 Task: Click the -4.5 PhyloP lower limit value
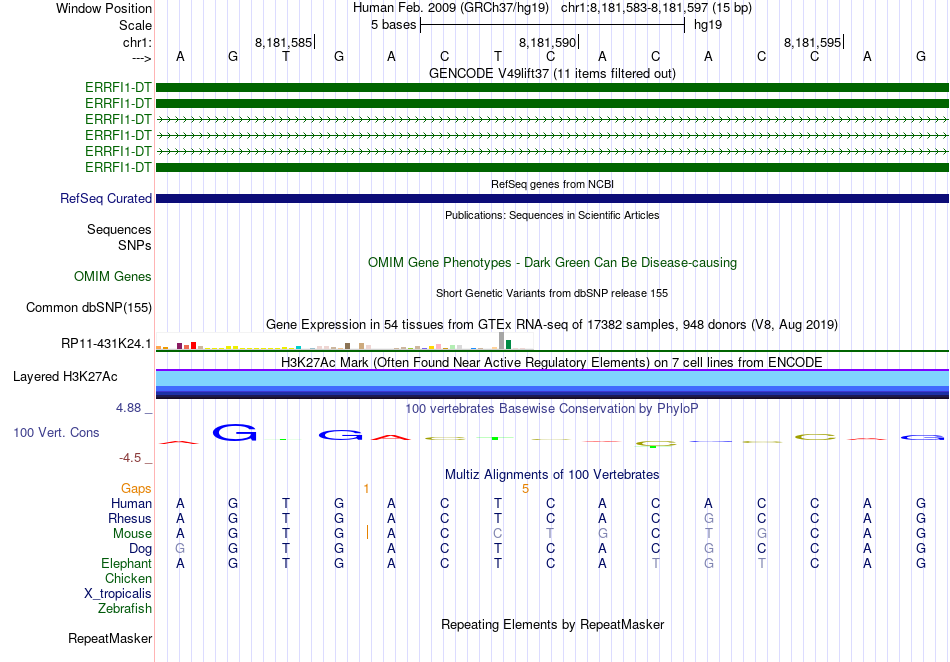130,458
